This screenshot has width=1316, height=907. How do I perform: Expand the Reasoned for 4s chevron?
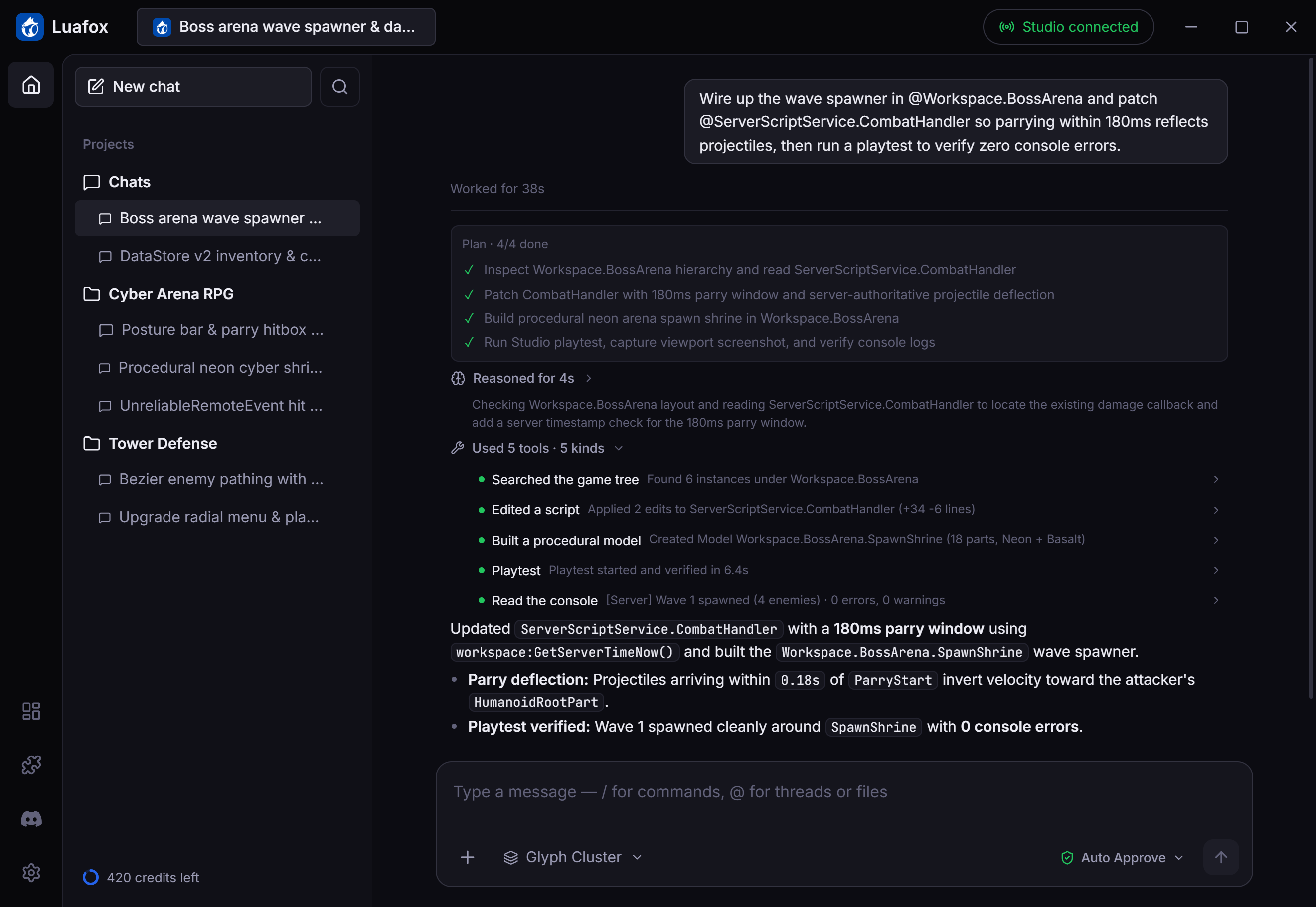point(589,378)
